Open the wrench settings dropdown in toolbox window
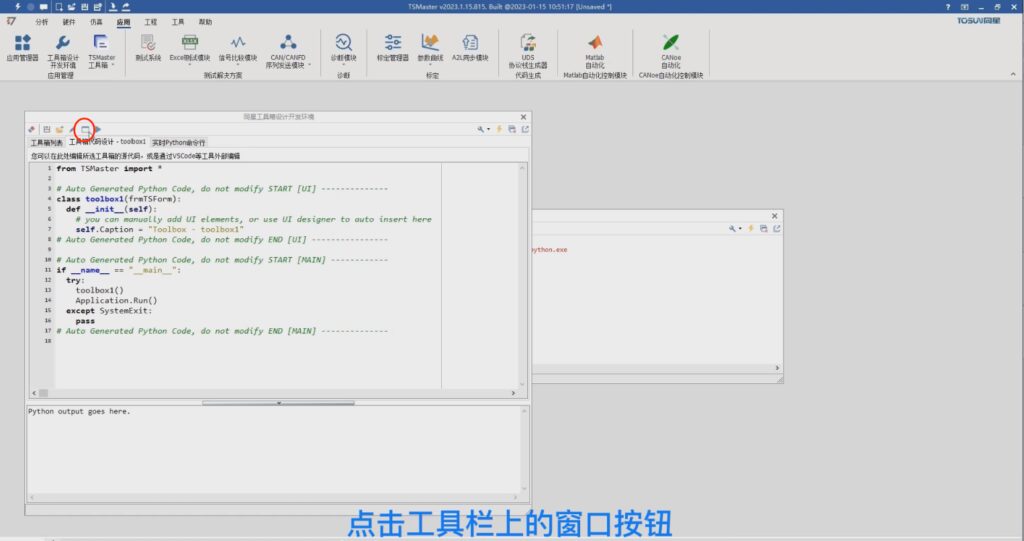This screenshot has height=541, width=1024. click(x=483, y=129)
